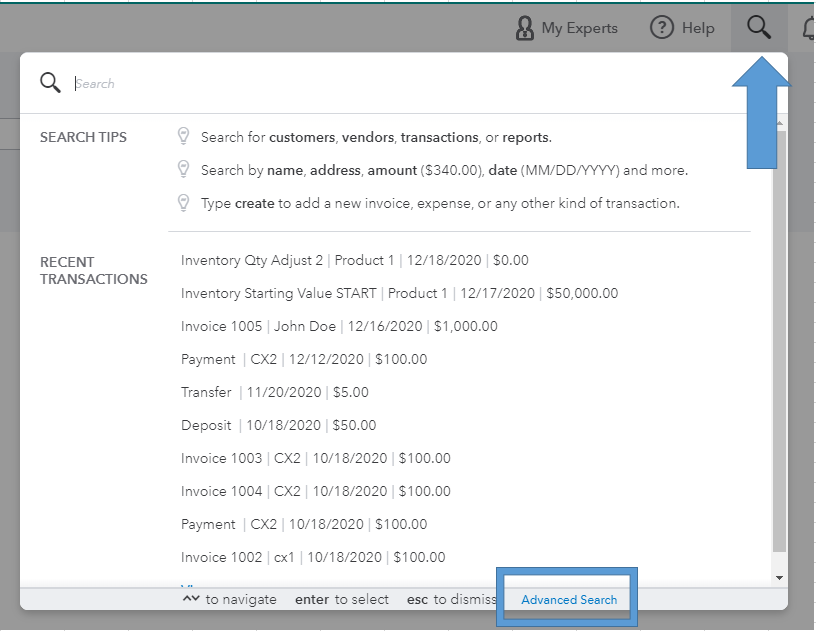Open Invoice 1002 for cx1

pos(313,557)
